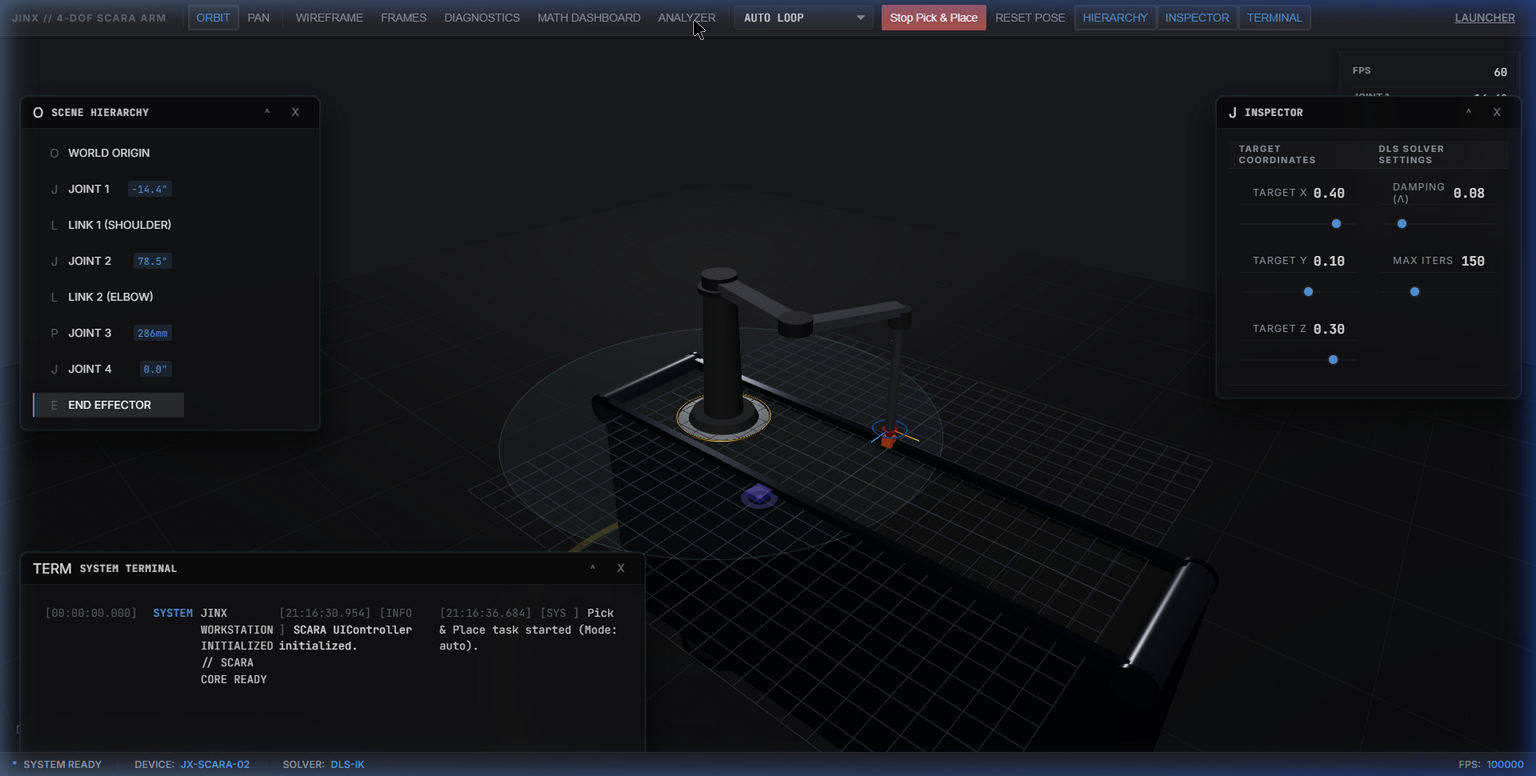Select WORLD ORIGIN in hierarchy
The image size is (1536, 776).
click(108, 153)
